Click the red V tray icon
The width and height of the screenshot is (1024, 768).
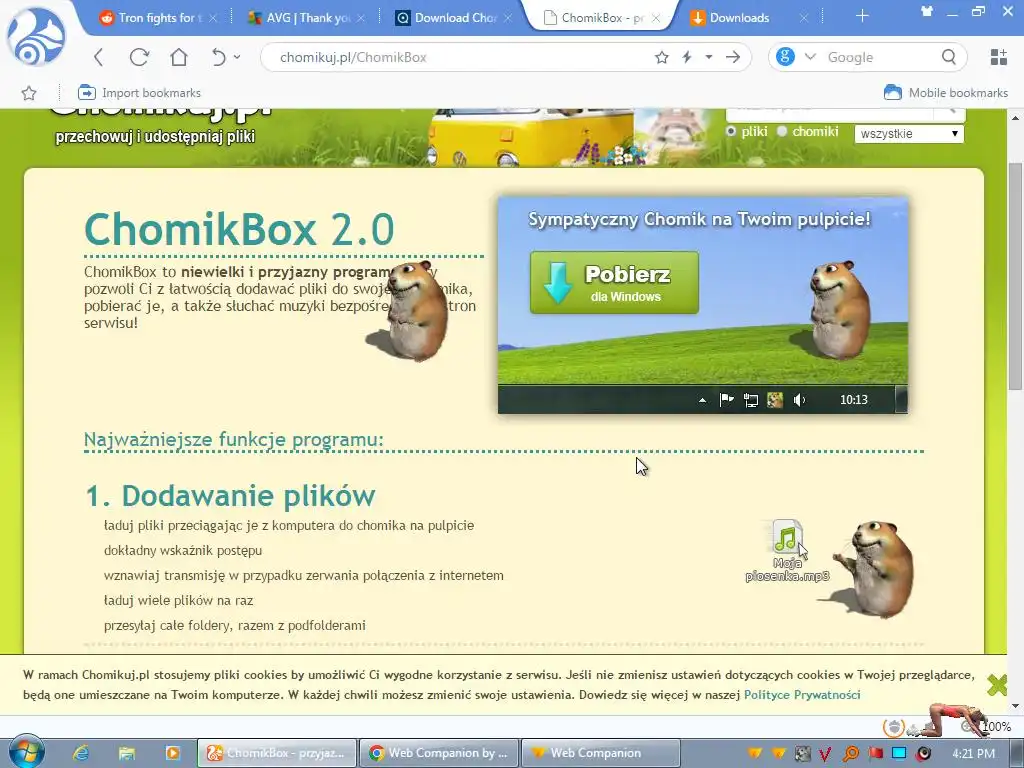pyautogui.click(x=825, y=754)
